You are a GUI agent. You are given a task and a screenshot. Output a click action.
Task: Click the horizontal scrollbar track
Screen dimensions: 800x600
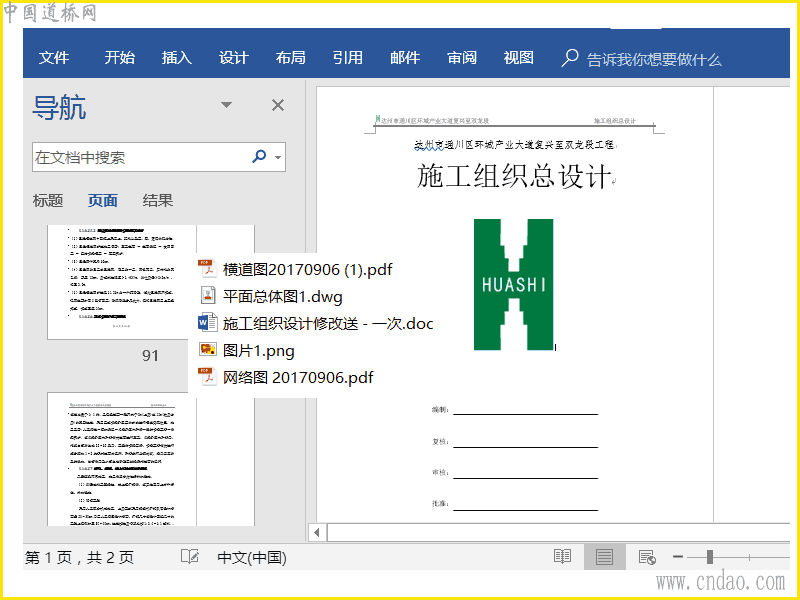pos(559,532)
